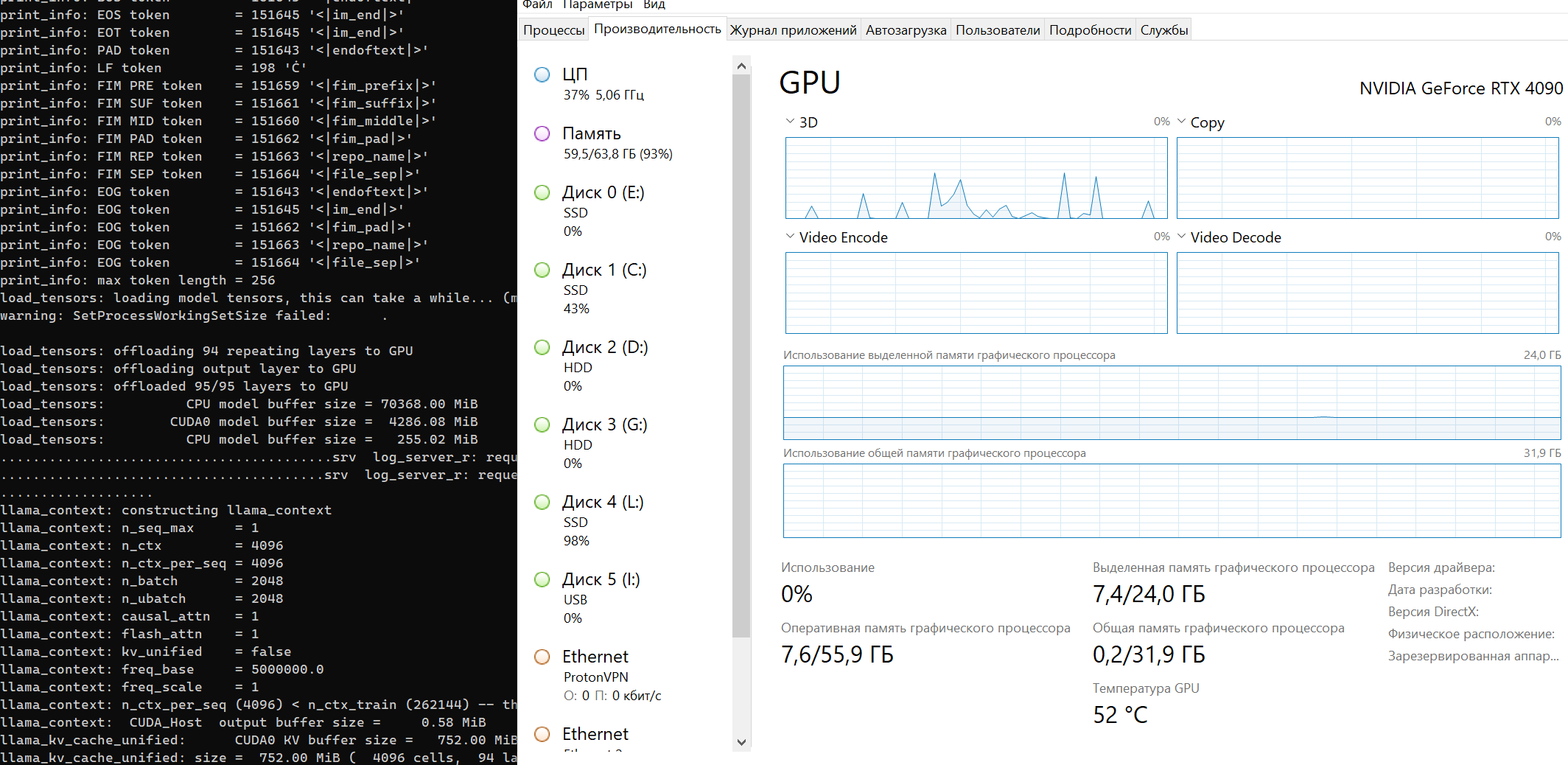Image resolution: width=1568 pixels, height=765 pixels.
Task: Click the bottom Ethernet adapter circle icon
Action: (542, 734)
